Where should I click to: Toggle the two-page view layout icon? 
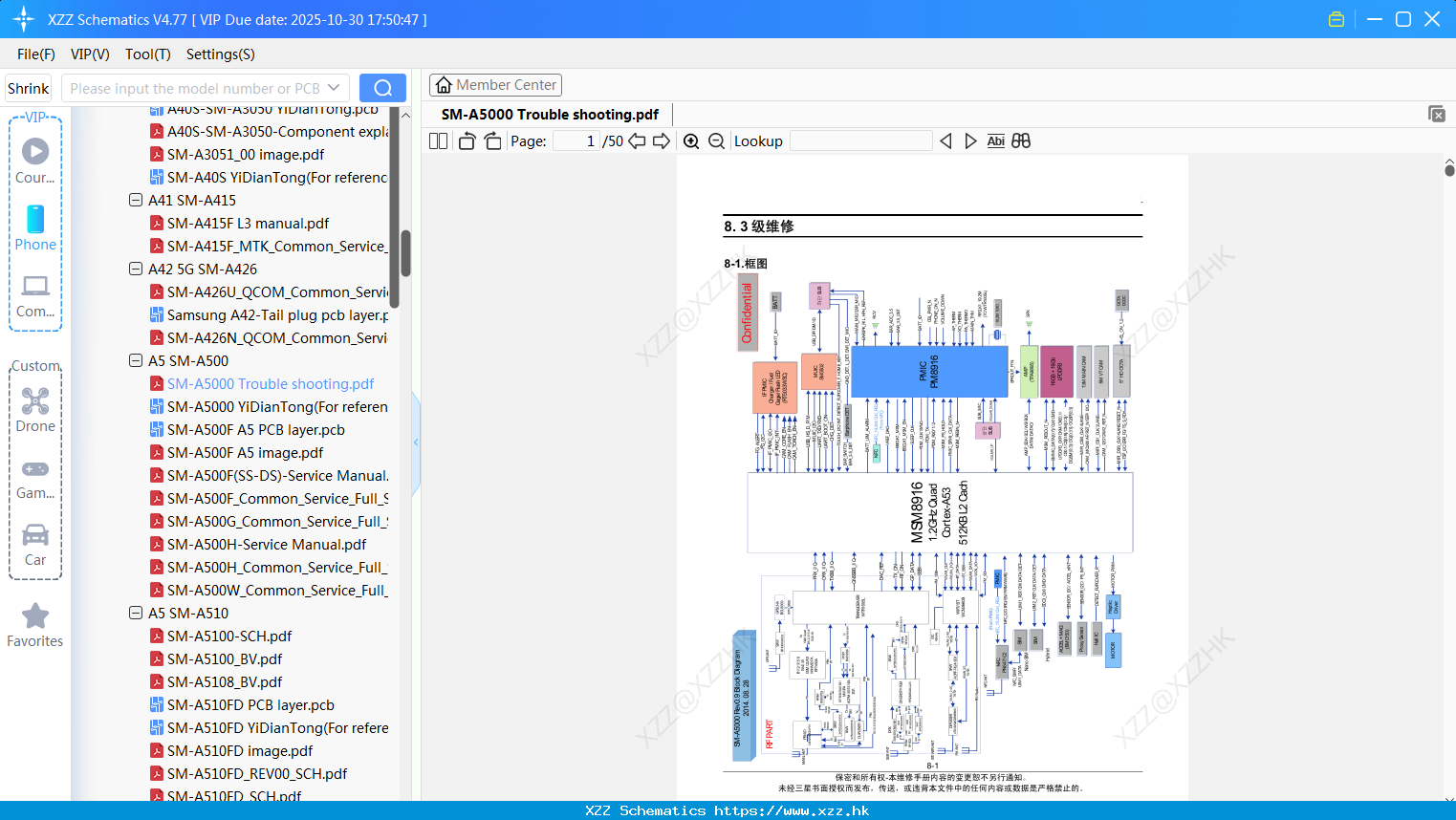point(438,141)
